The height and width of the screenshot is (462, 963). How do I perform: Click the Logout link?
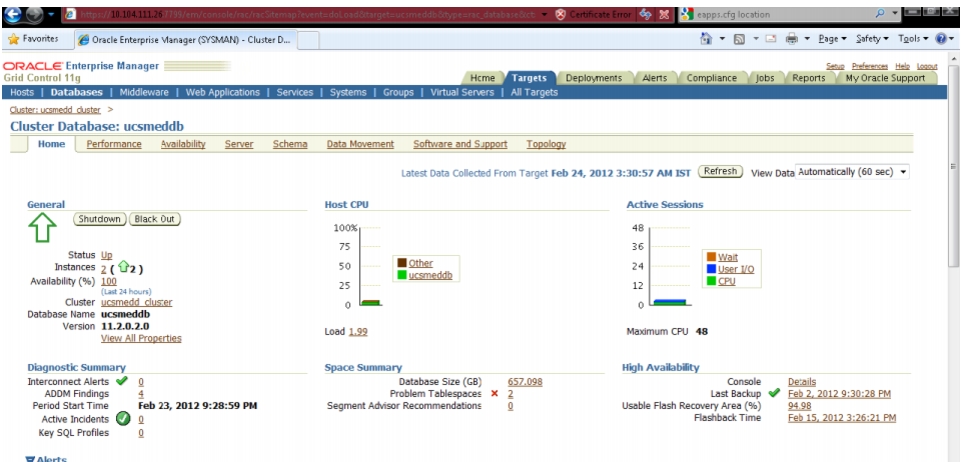point(927,66)
